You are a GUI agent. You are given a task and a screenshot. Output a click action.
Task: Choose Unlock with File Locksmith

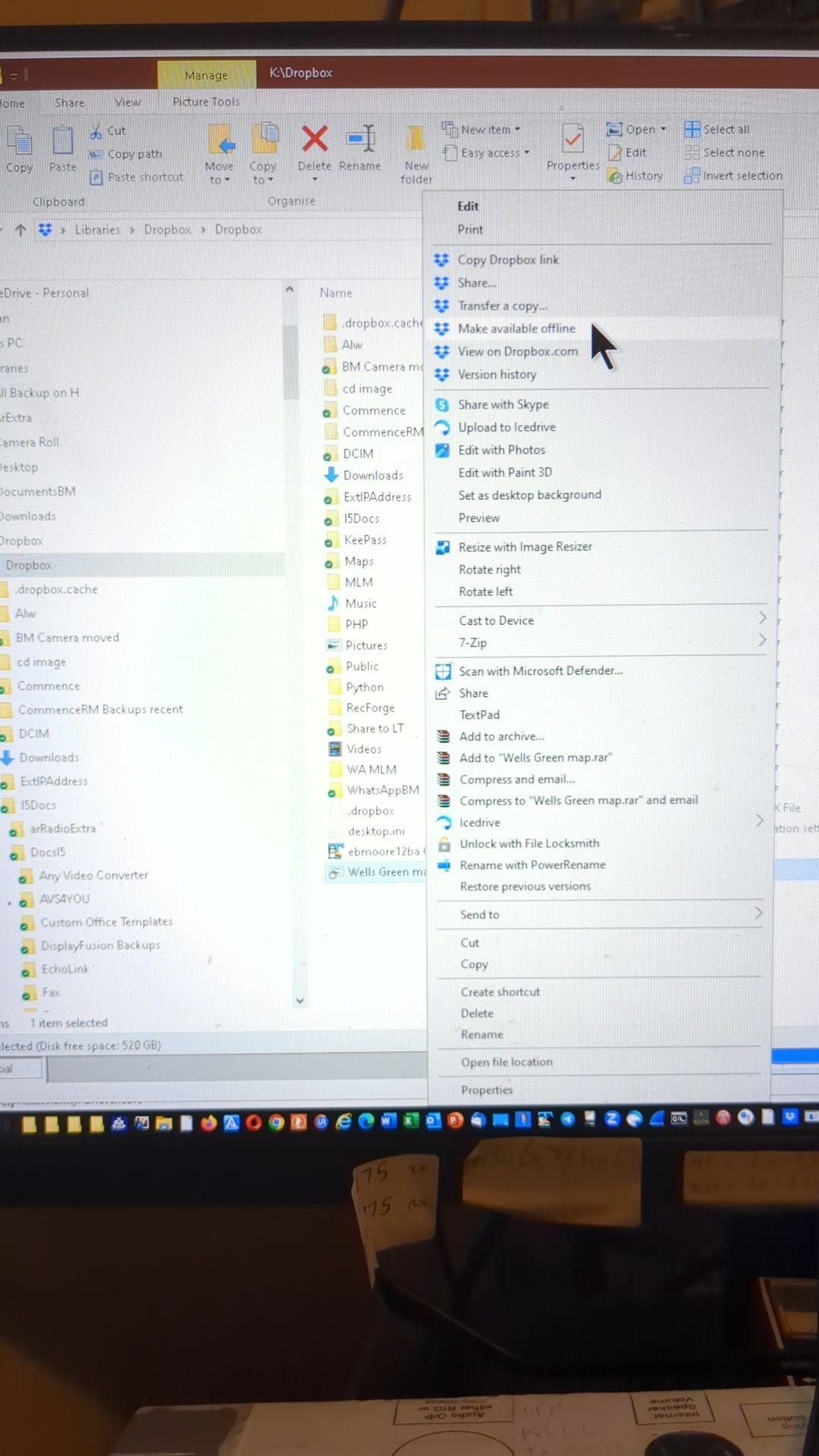(529, 843)
